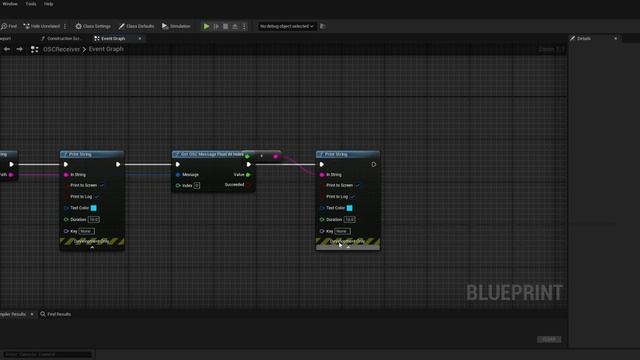The image size is (640, 360).
Task: Click the Find toolbar button
Action: [x=9, y=26]
